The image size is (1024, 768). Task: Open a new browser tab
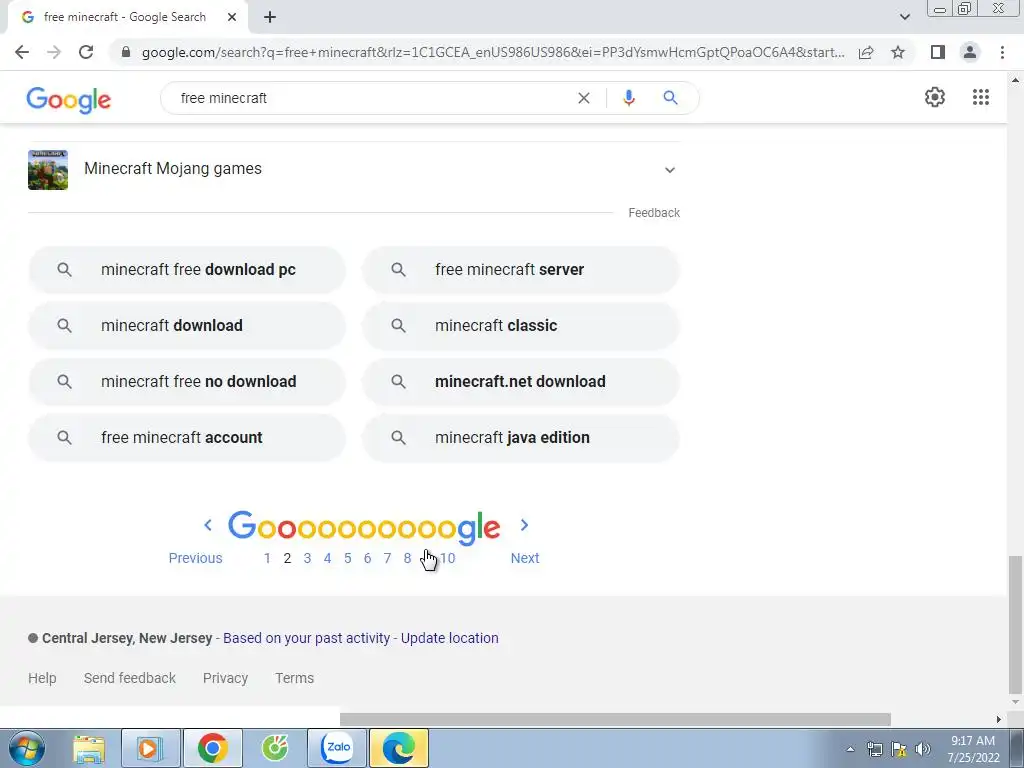pos(270,17)
